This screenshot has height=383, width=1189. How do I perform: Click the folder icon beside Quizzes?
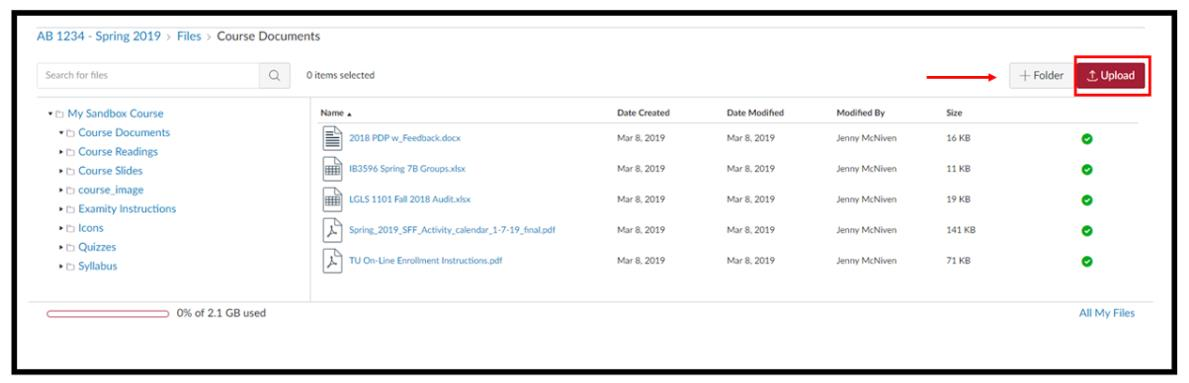[x=70, y=247]
